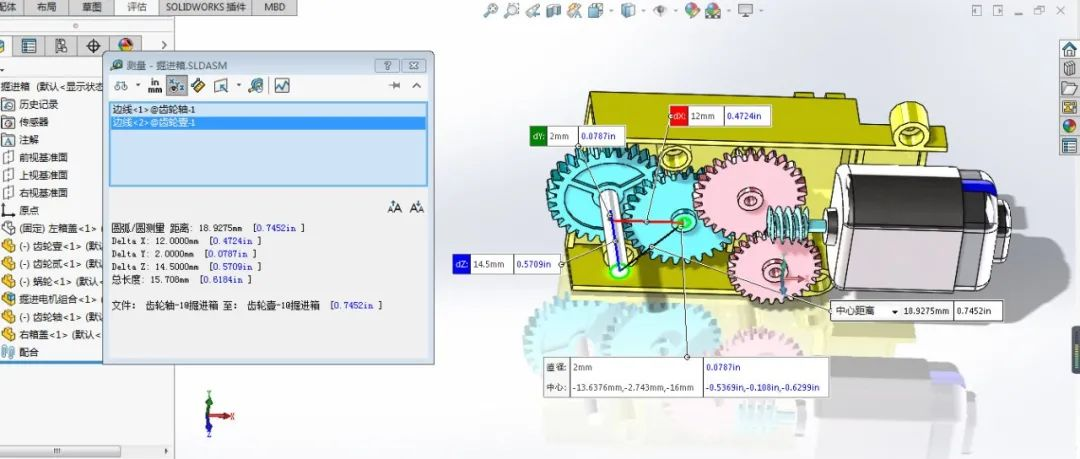Open the Edit Appearance color ball
Viewport: 1080px width, 459px height.
(691, 11)
